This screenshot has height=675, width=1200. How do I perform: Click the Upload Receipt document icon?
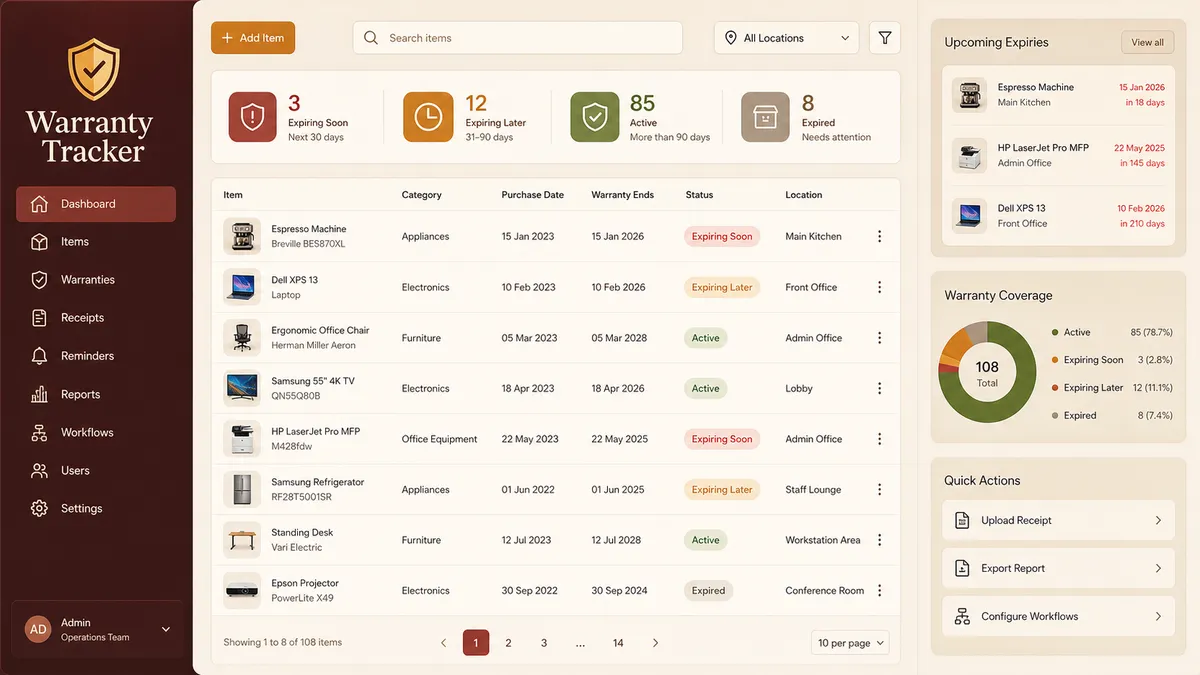click(962, 520)
